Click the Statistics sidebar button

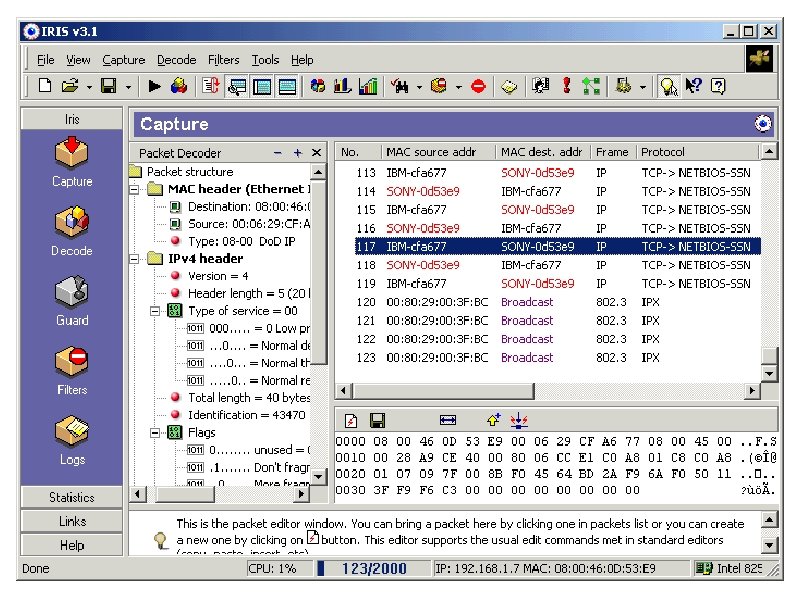point(72,497)
